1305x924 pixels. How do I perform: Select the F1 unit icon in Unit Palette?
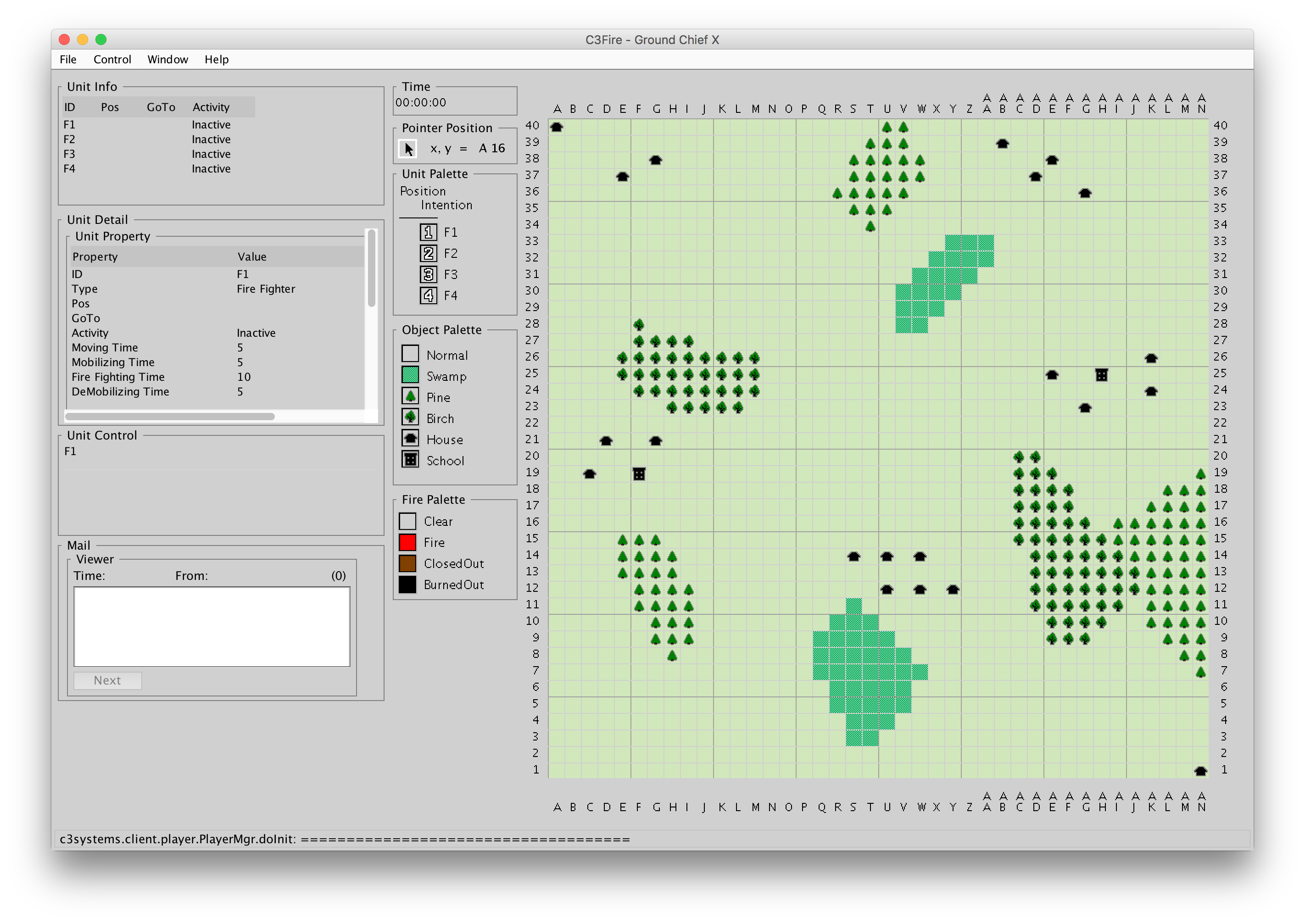(x=428, y=232)
